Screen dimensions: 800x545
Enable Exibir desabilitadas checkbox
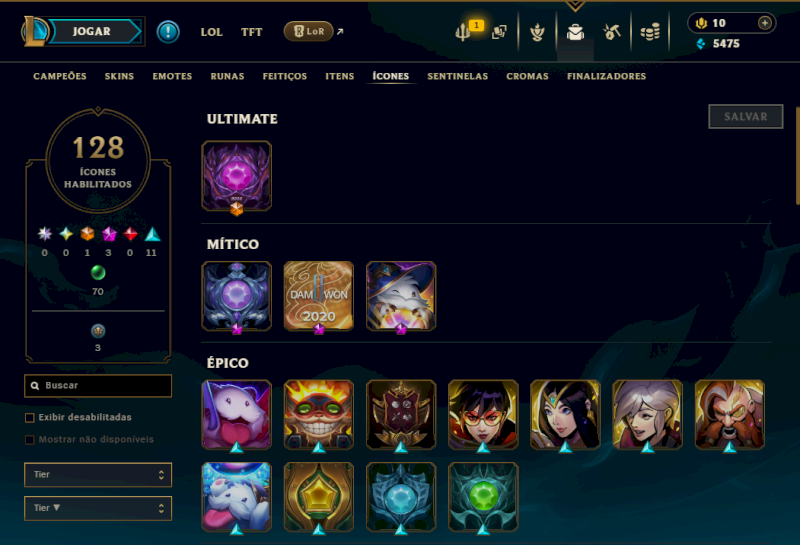[x=30, y=417]
